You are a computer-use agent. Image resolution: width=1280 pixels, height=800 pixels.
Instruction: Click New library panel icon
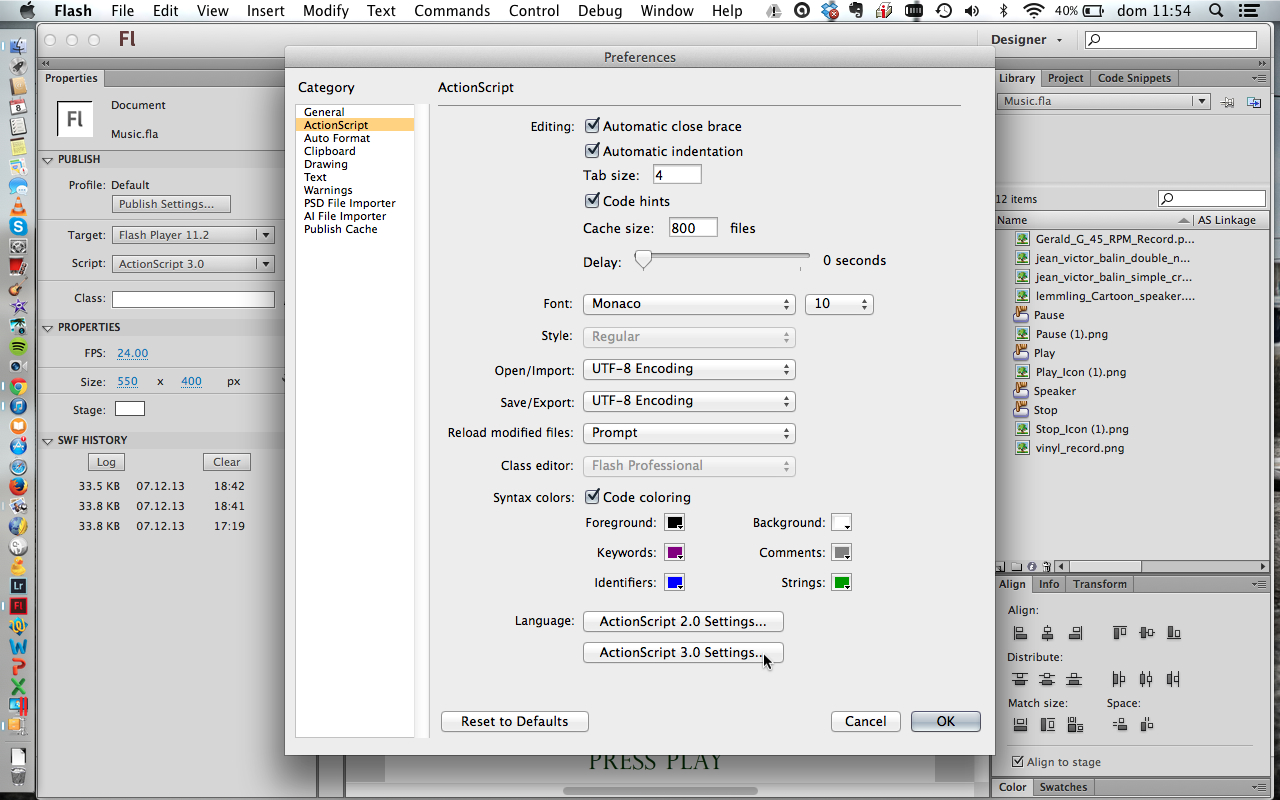pos(1254,102)
